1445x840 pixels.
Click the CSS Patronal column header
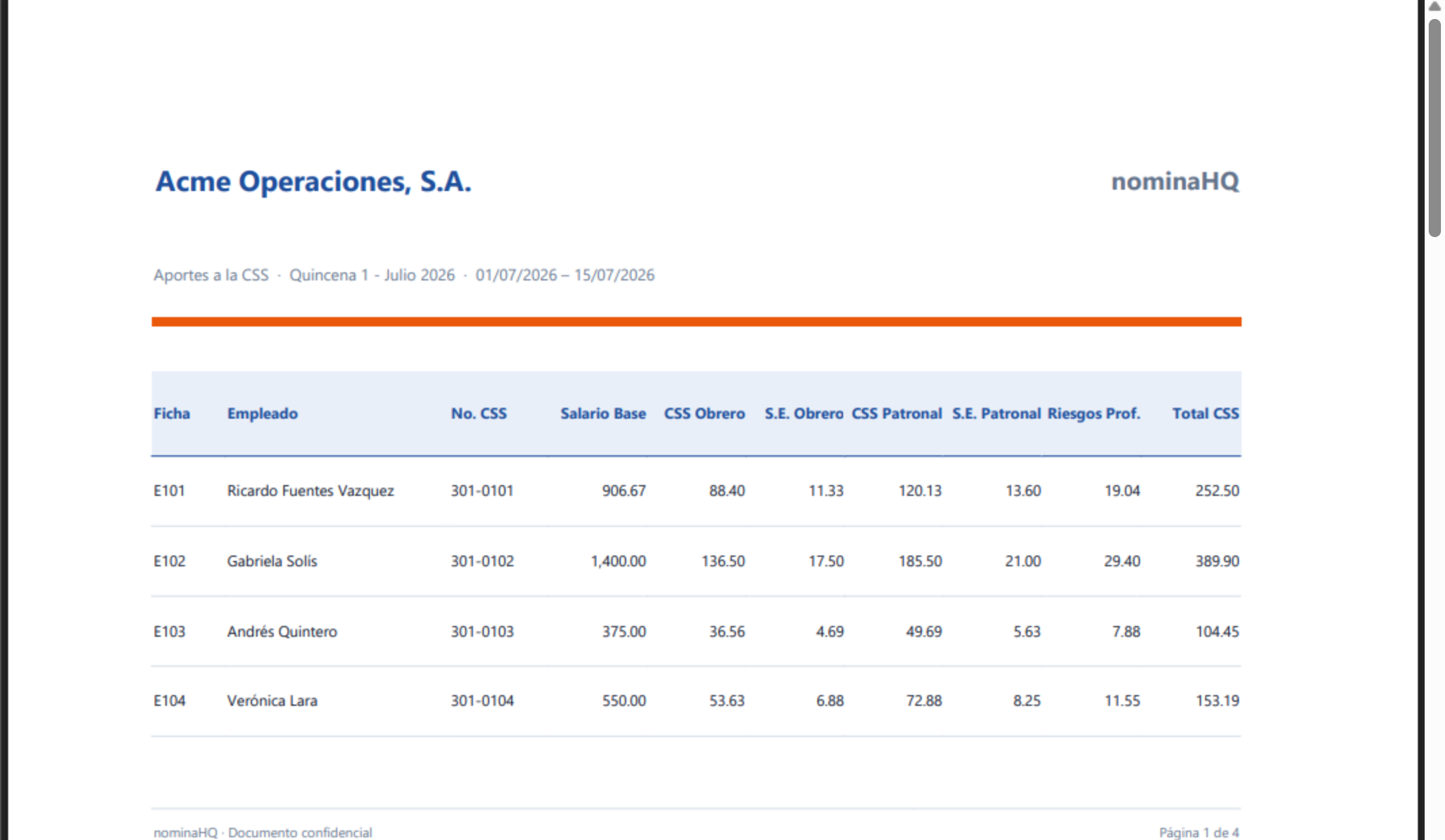pos(897,413)
